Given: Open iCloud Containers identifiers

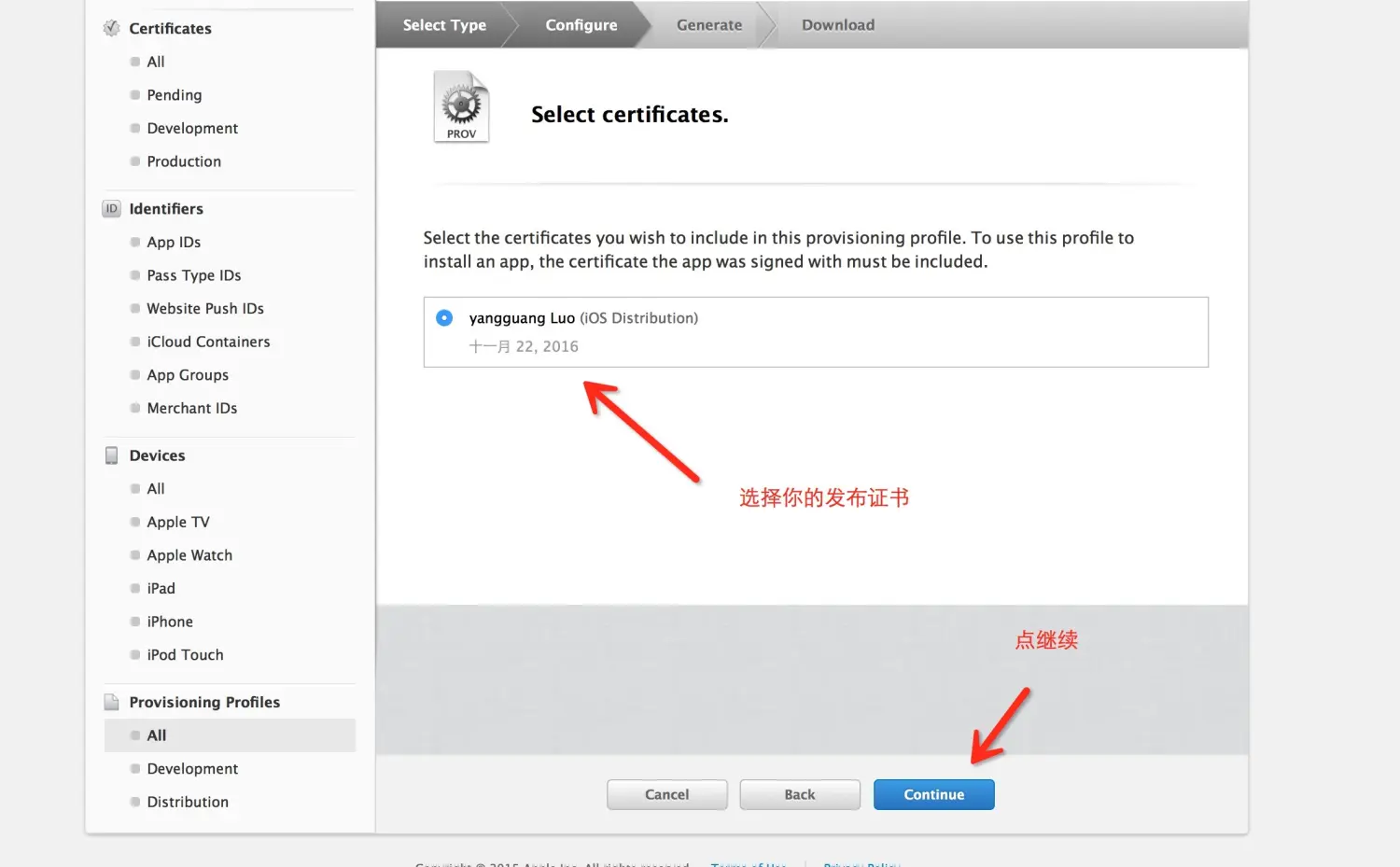Looking at the screenshot, I should point(208,342).
